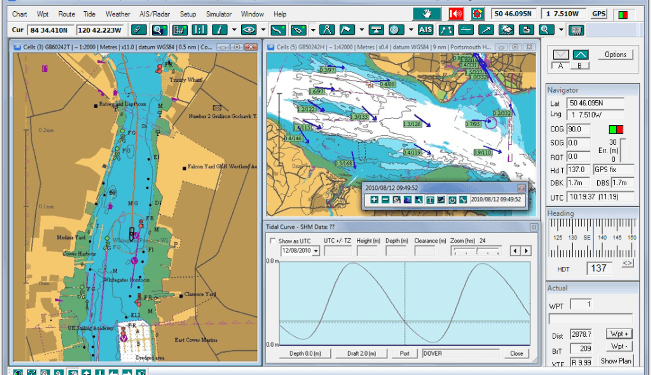
Task: Open the dropdown arrow beside the radar icon
Action: point(411,30)
